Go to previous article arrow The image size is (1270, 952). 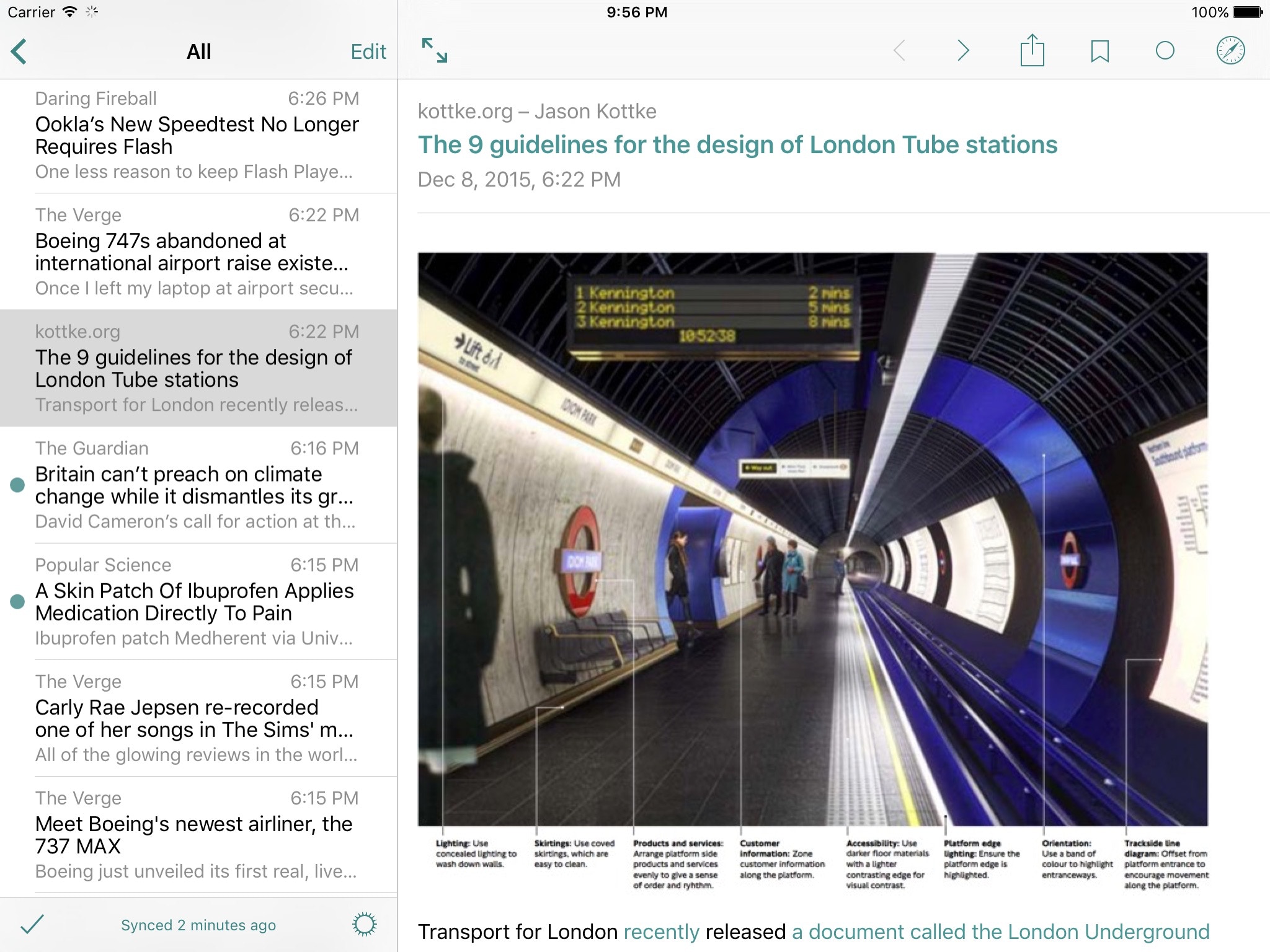coord(899,50)
